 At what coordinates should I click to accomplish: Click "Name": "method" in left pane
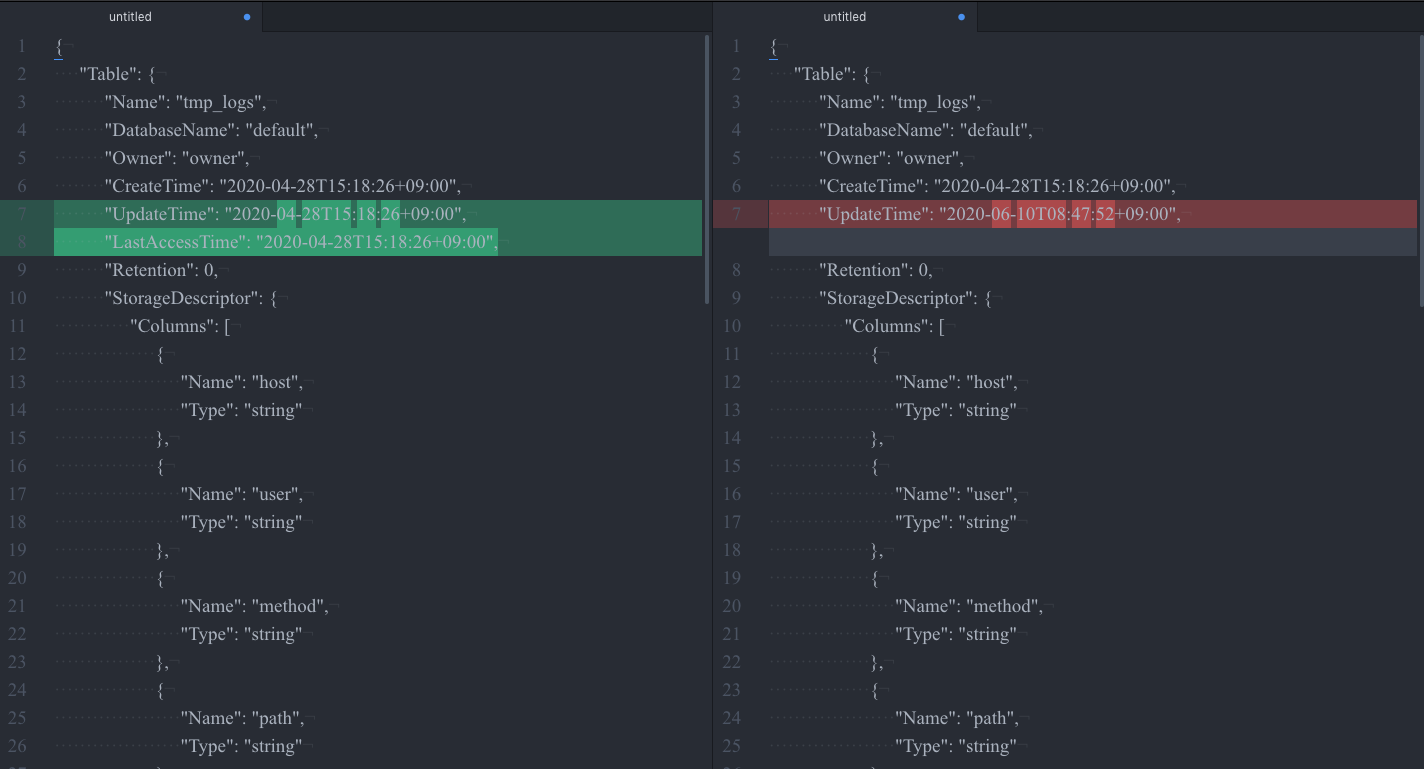(x=254, y=606)
